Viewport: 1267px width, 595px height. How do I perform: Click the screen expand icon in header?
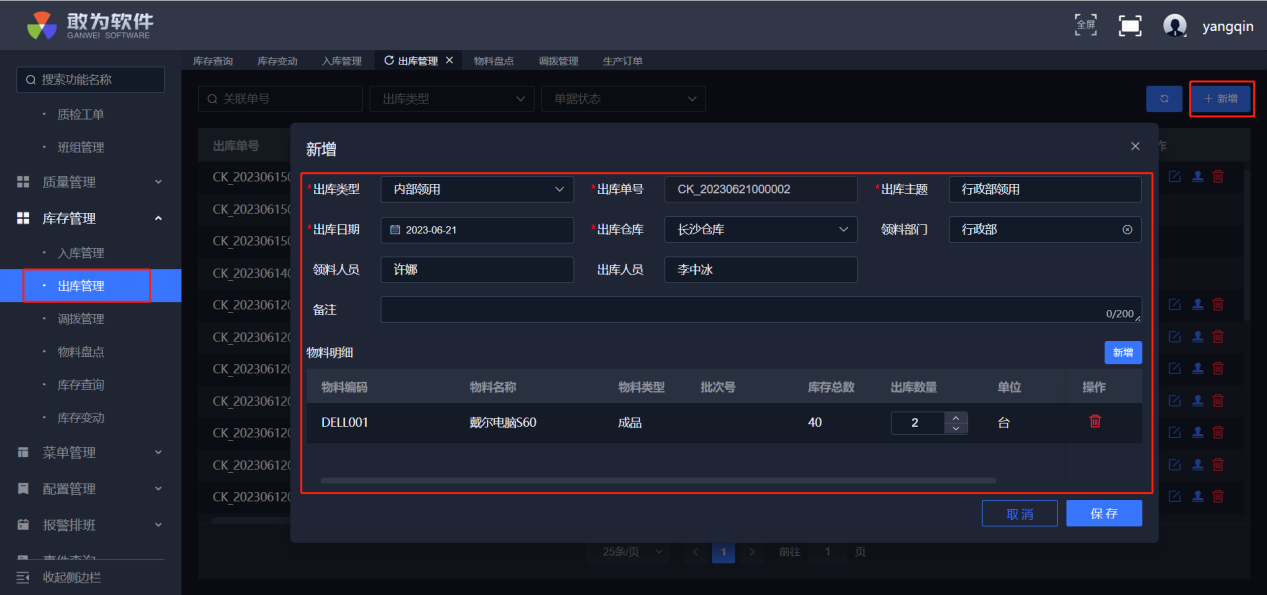tap(1130, 26)
